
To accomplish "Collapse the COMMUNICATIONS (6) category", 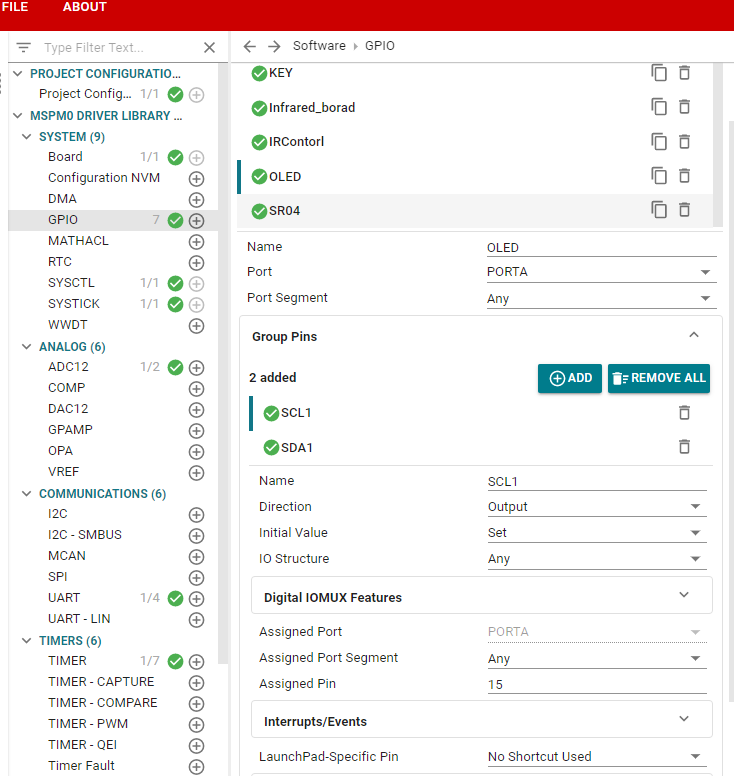I will tap(27, 493).
